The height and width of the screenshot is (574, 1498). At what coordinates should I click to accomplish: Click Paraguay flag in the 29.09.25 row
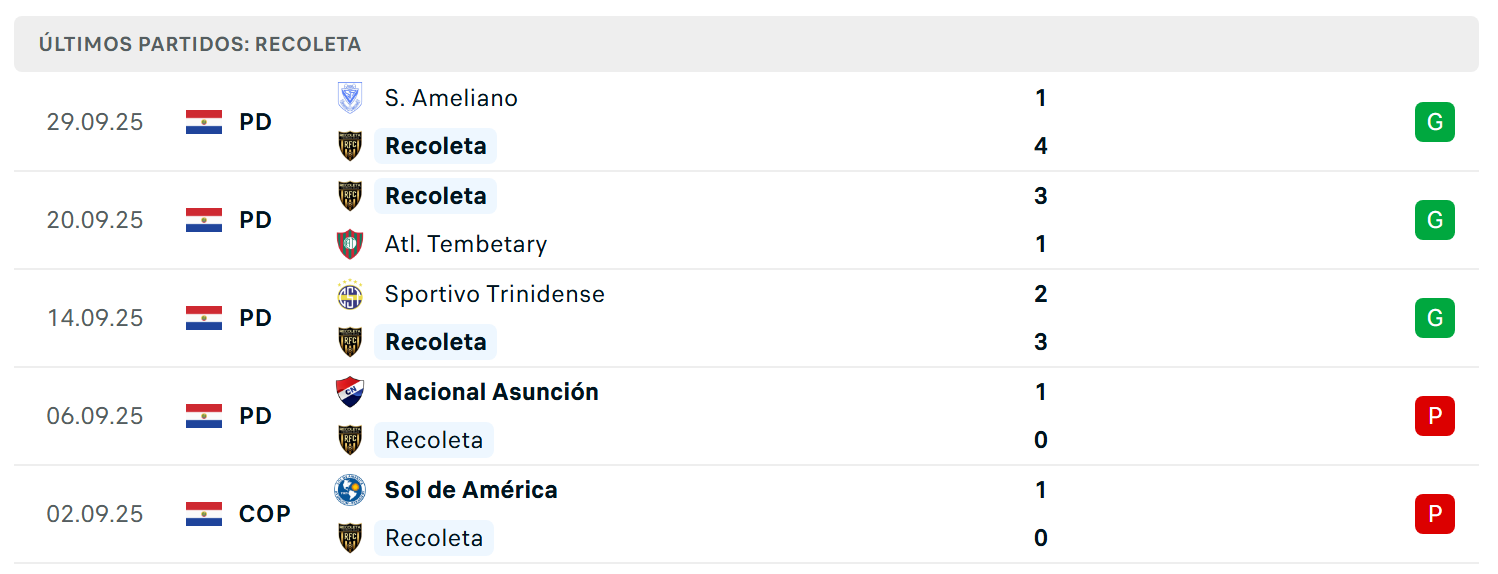tap(204, 122)
